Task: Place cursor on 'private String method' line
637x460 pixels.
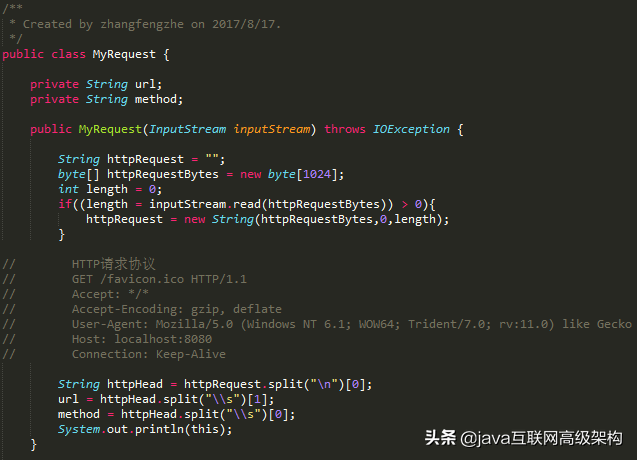Action: (x=106, y=99)
